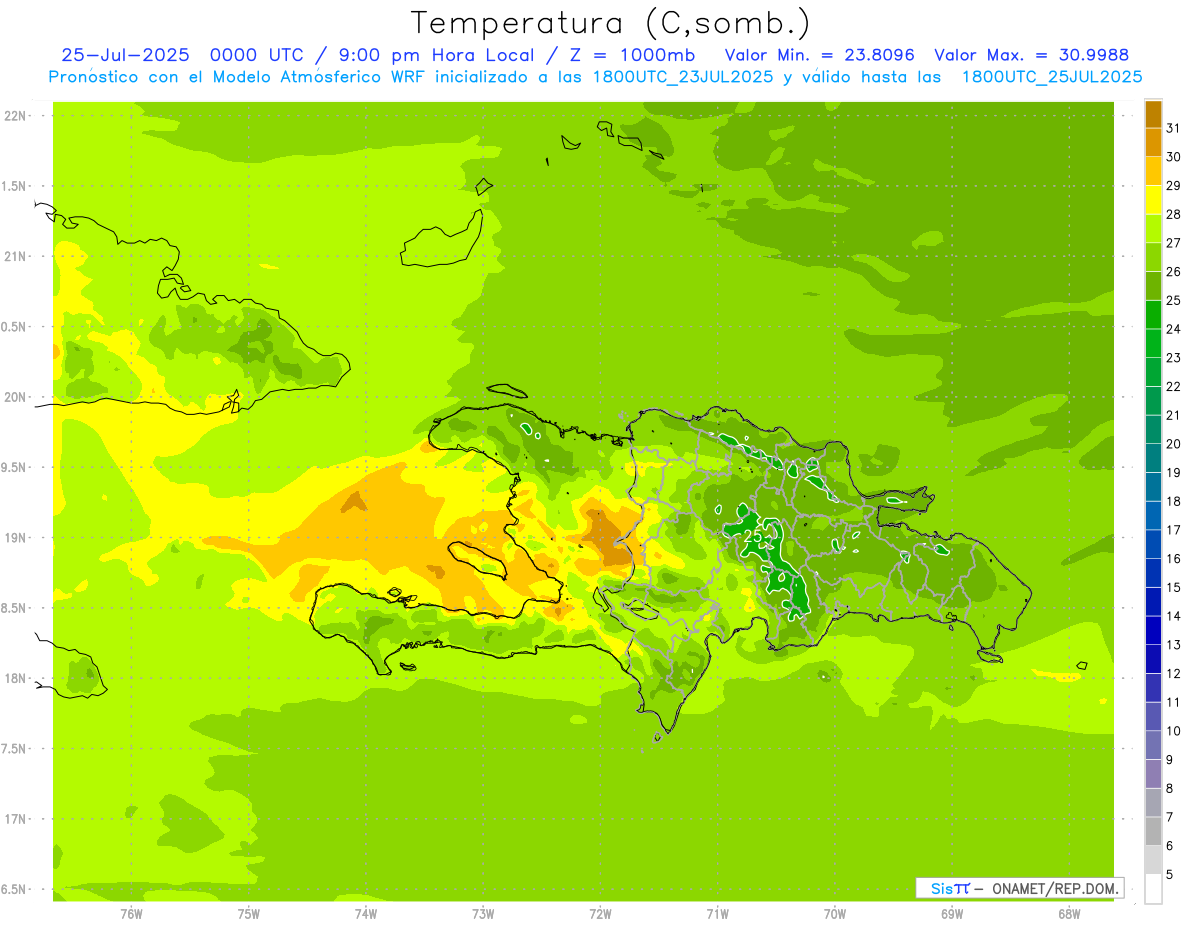1200x927 pixels.
Task: Pick the teal swatch between 19 and 20
Action: 1153,458
